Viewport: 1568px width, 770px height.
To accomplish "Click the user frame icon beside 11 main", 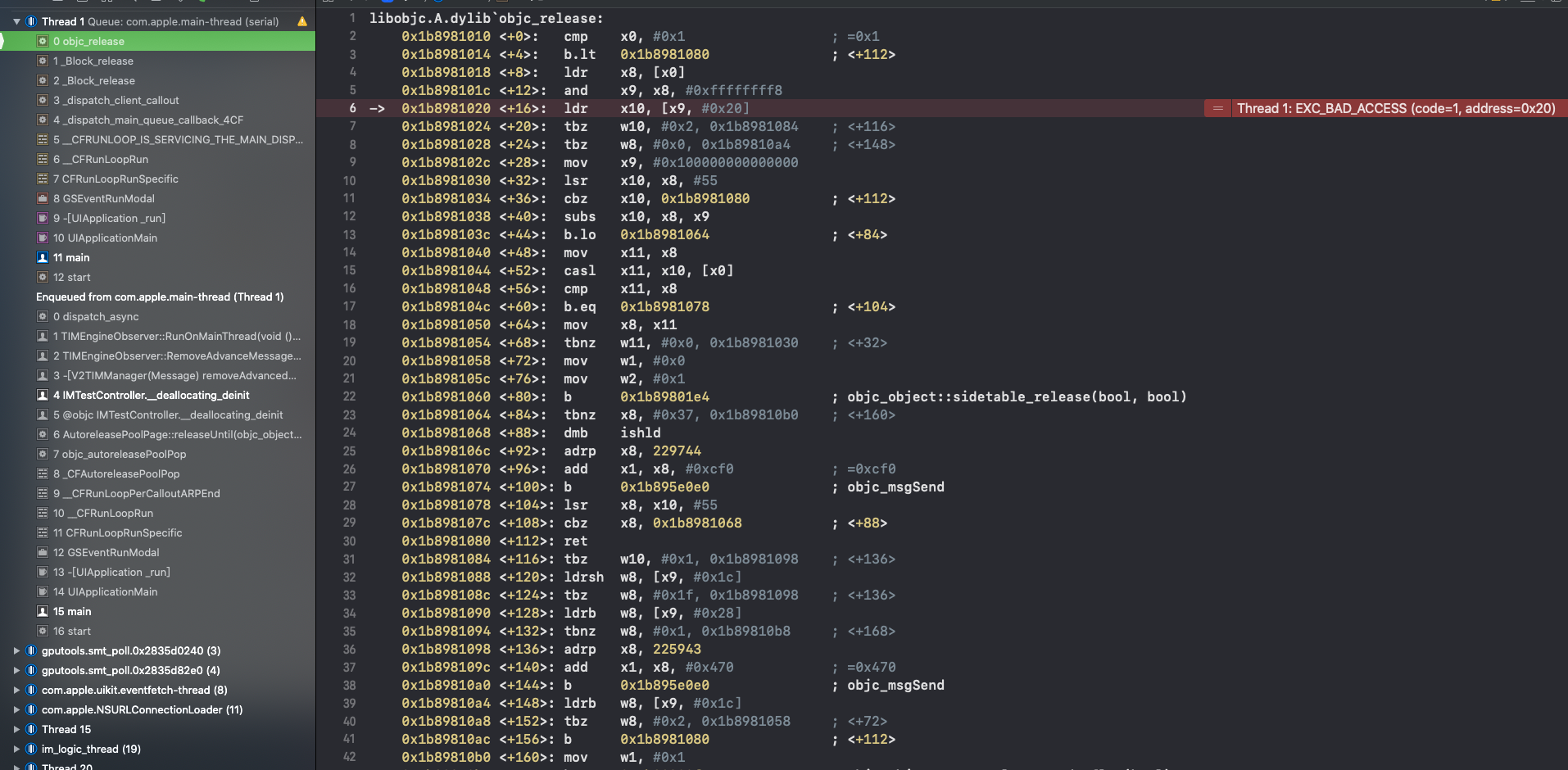I will click(x=42, y=257).
